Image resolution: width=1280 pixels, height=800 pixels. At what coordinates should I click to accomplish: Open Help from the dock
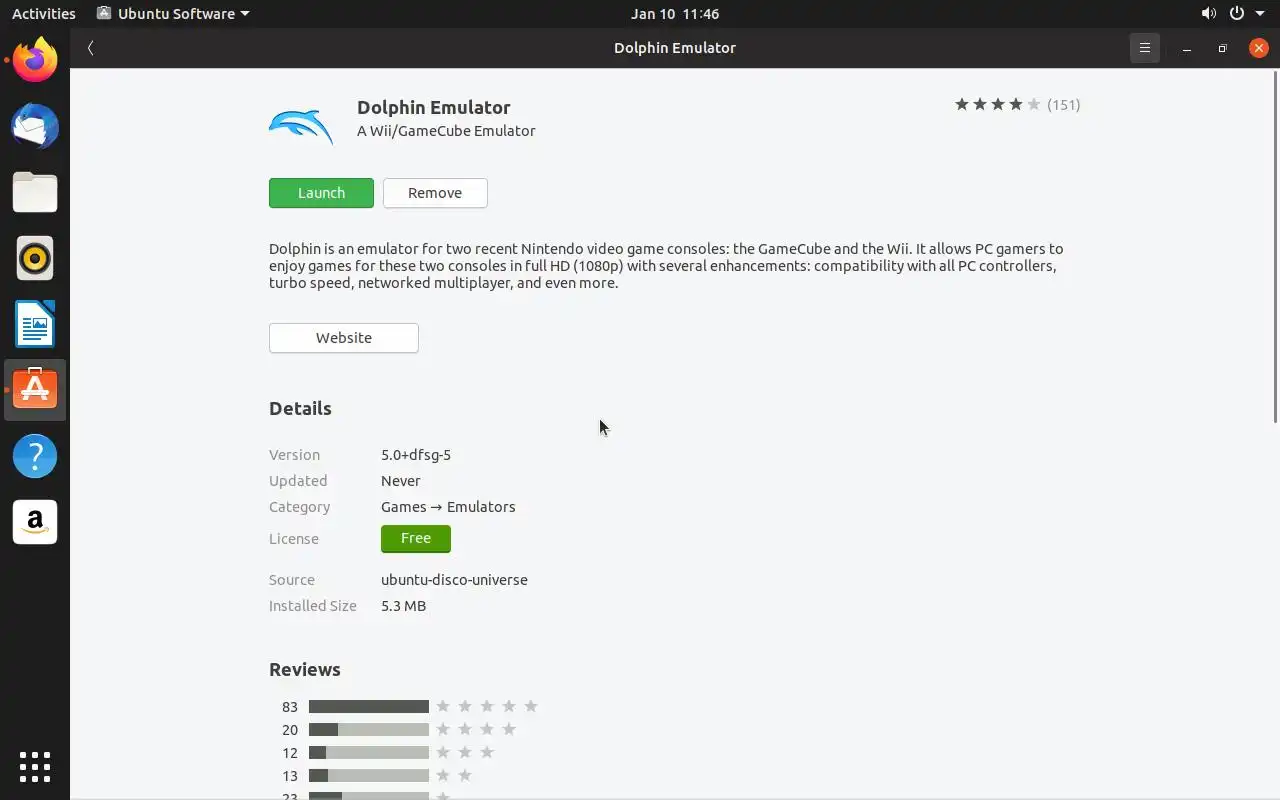(35, 456)
